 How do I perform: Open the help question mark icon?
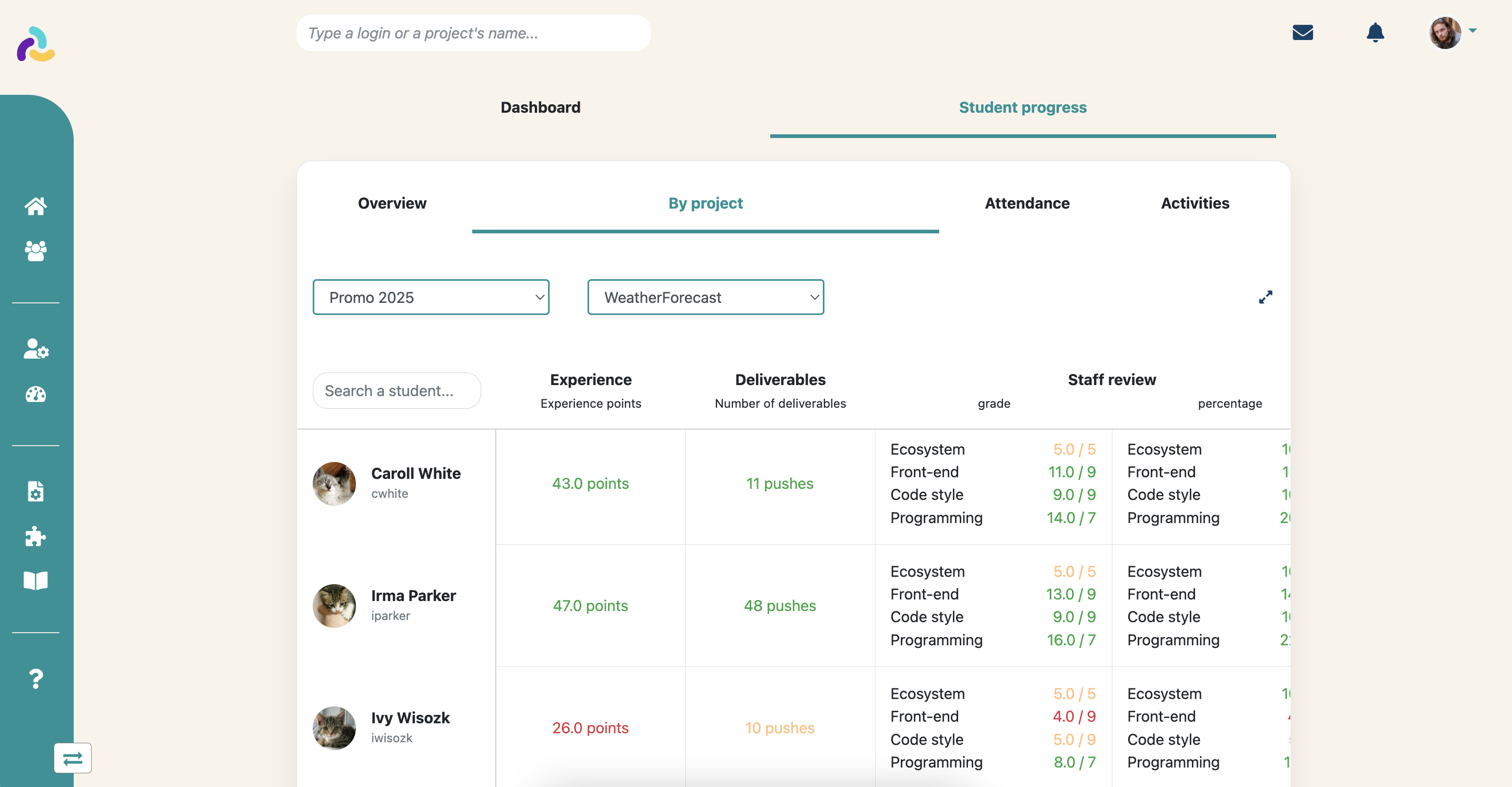(x=36, y=679)
